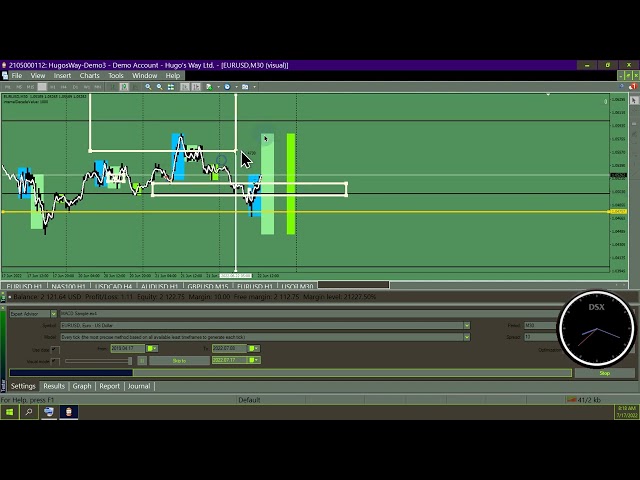Select the H1 timeframe toolbar button

point(55,87)
